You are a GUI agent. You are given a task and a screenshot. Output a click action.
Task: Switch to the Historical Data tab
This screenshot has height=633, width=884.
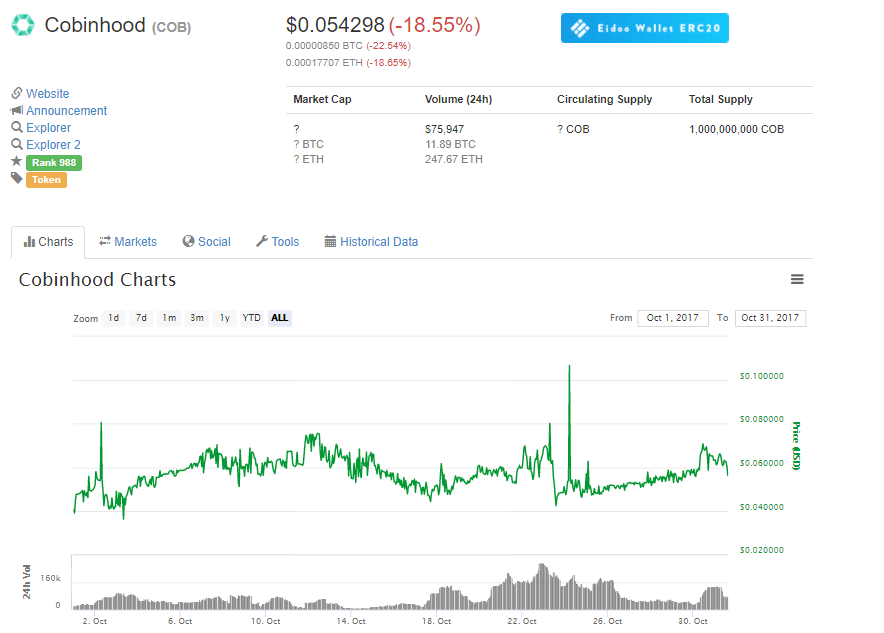(372, 242)
